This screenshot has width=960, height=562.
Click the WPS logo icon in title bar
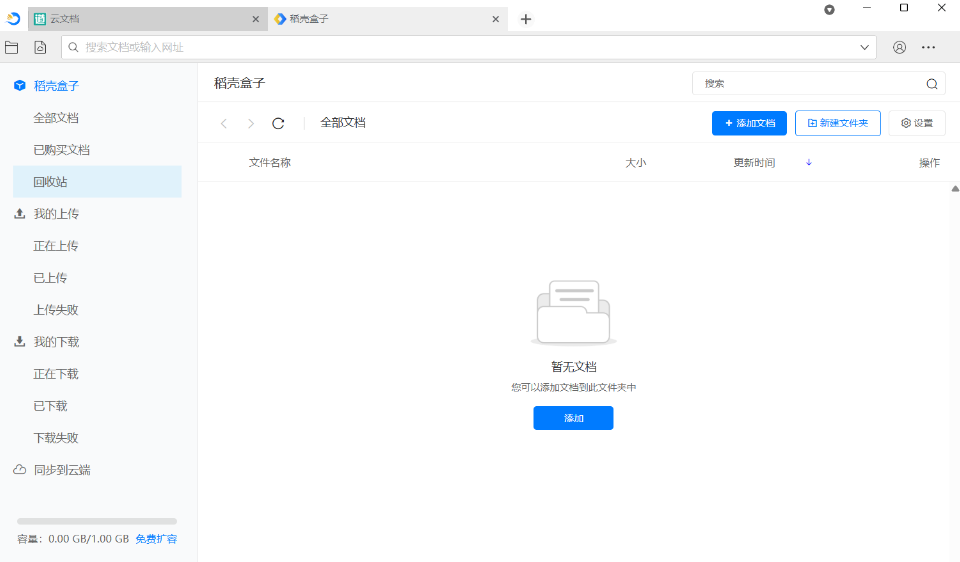point(13,19)
